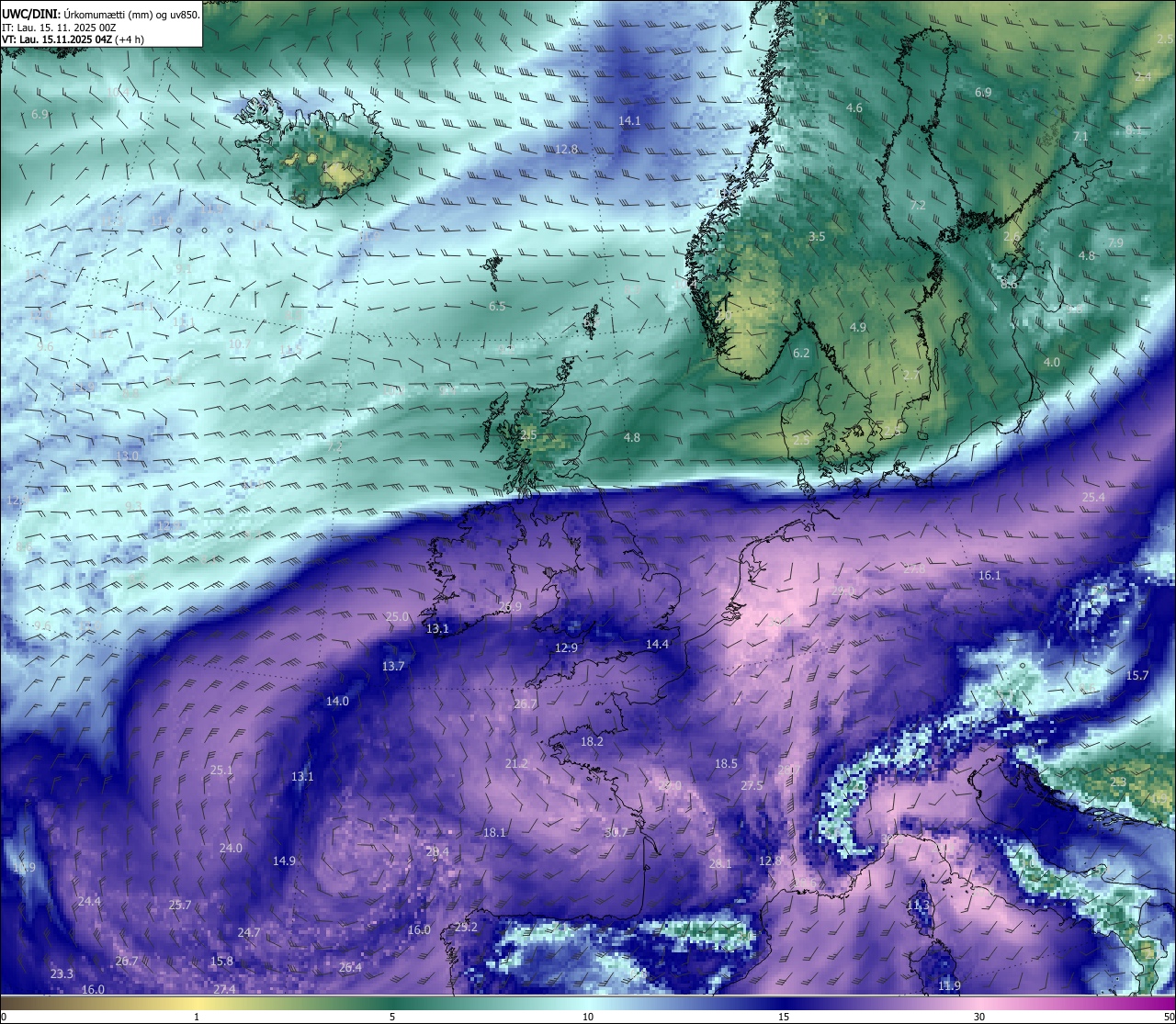Click the map value 25.0 west of Ireland

coord(397,617)
